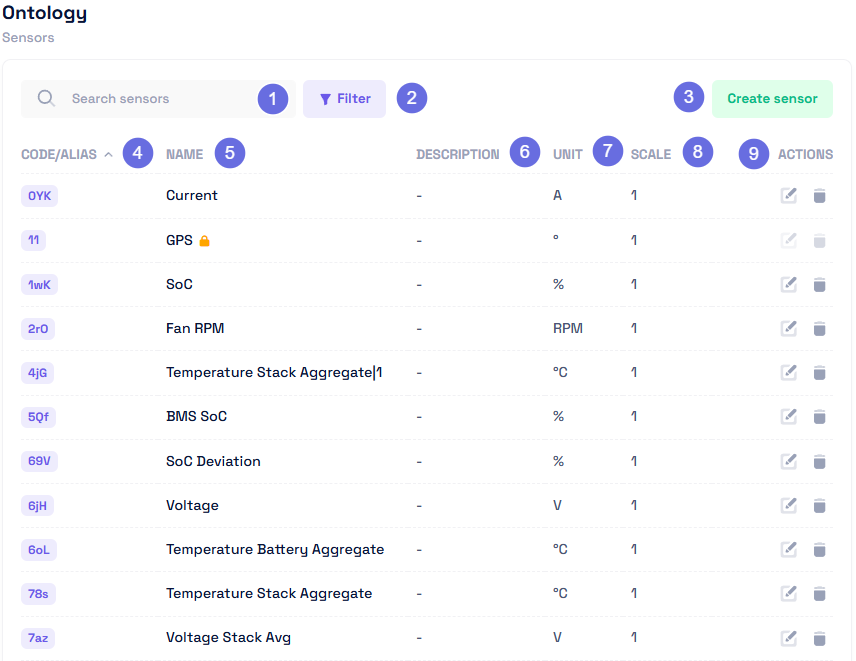Edit the Fan RPM sensor
The image size is (856, 661).
pos(788,328)
